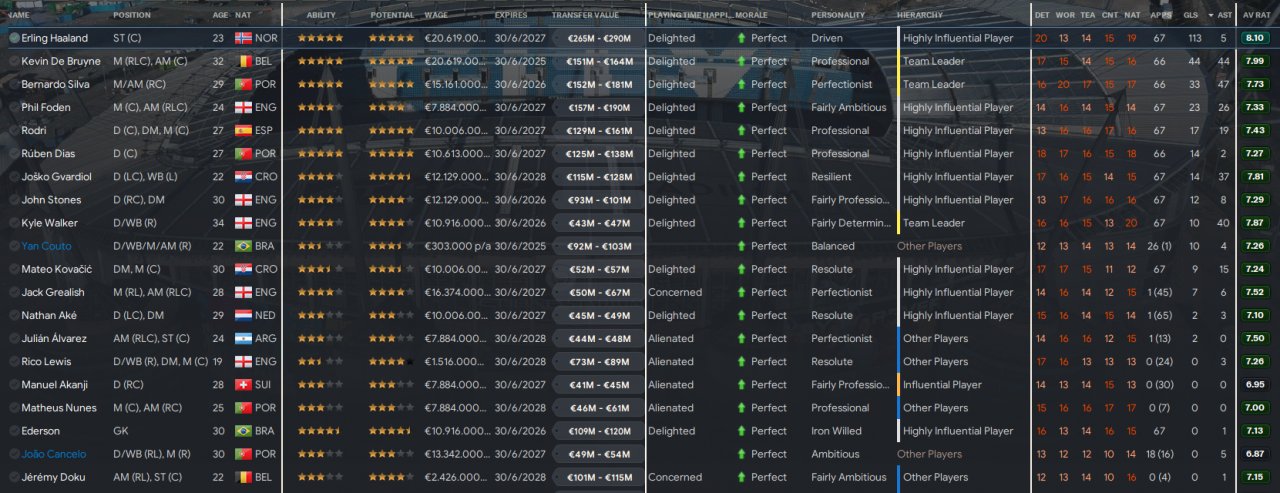Click Rodri's €129M - €161M transfer value
This screenshot has width=1280, height=493.
pos(599,130)
